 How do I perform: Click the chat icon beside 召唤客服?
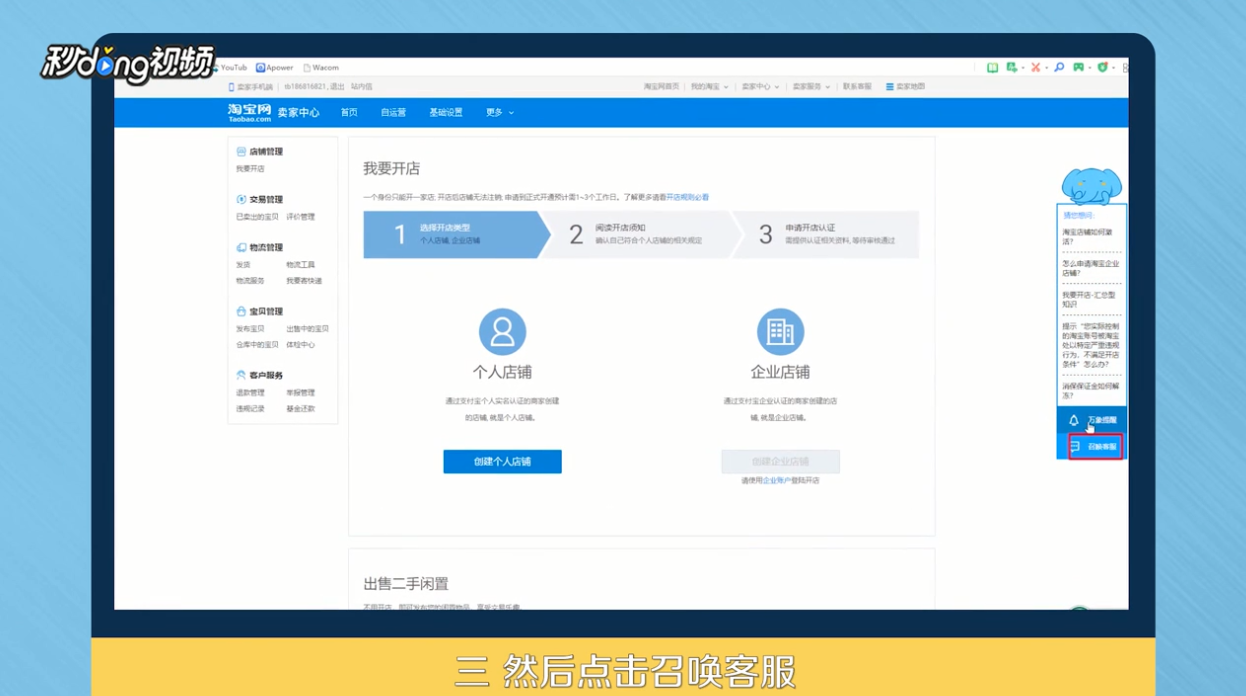click(x=1076, y=447)
